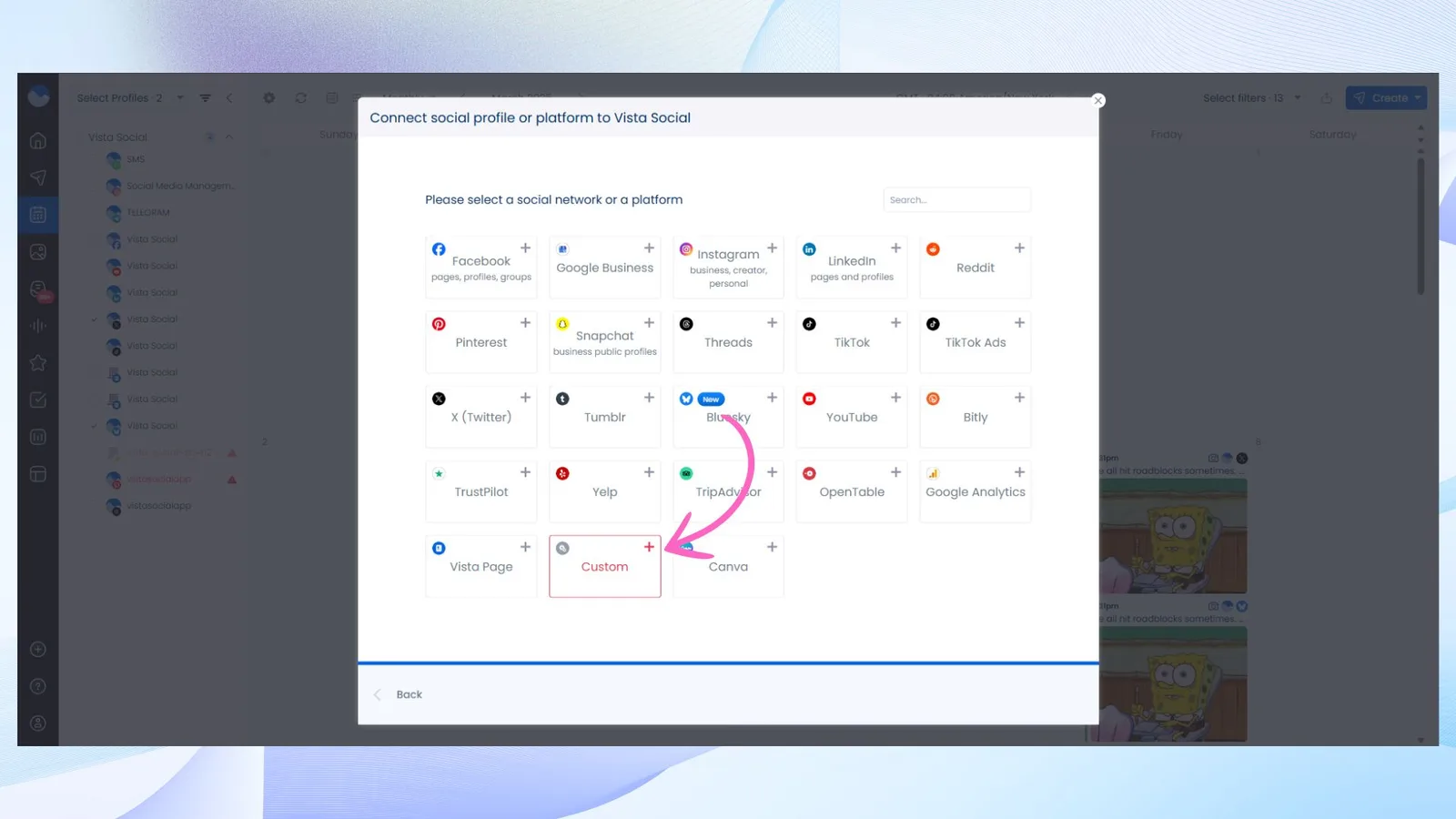Click the Yelp icon

pyautogui.click(x=562, y=473)
